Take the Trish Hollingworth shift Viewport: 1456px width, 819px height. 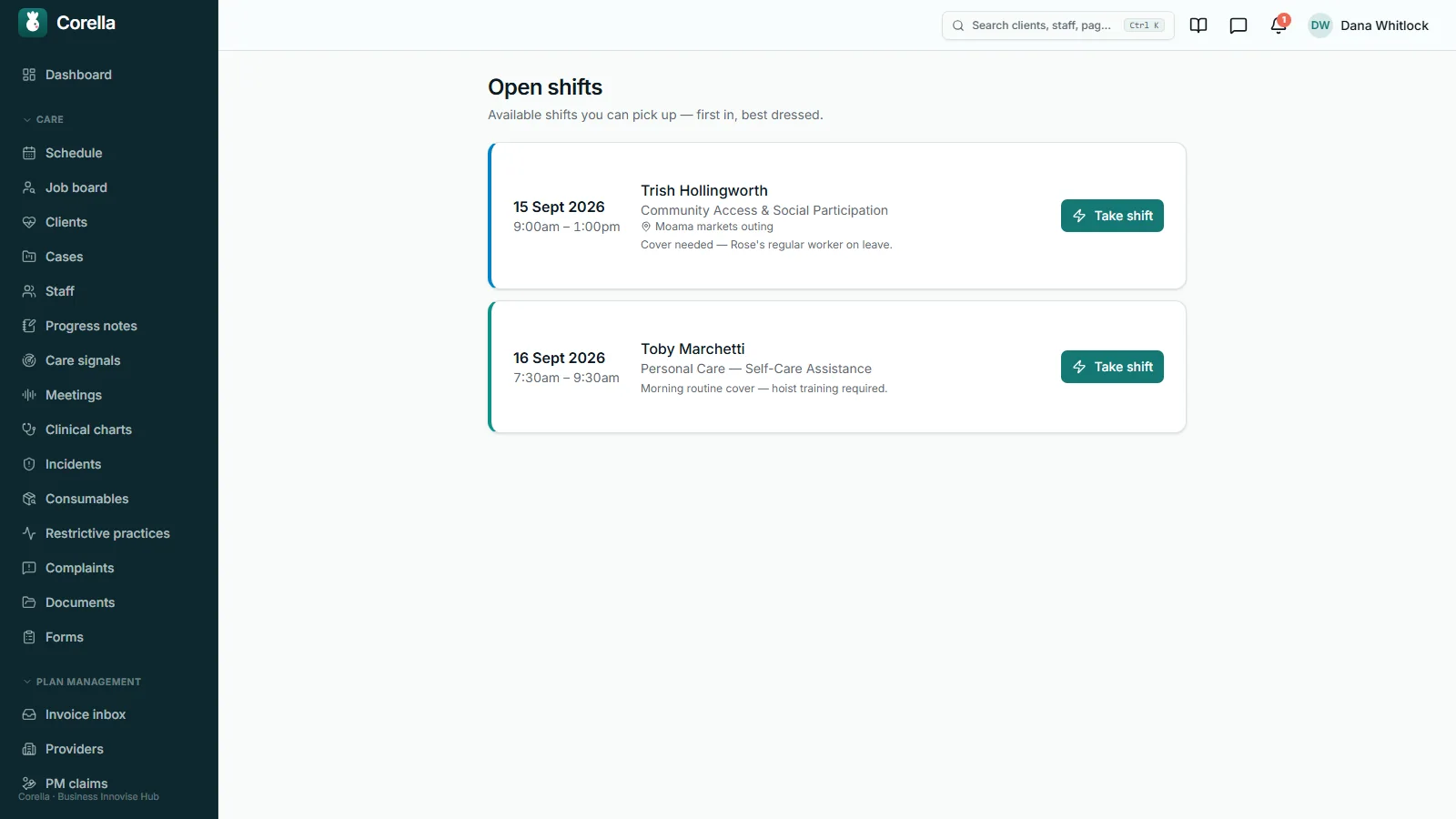click(1112, 216)
